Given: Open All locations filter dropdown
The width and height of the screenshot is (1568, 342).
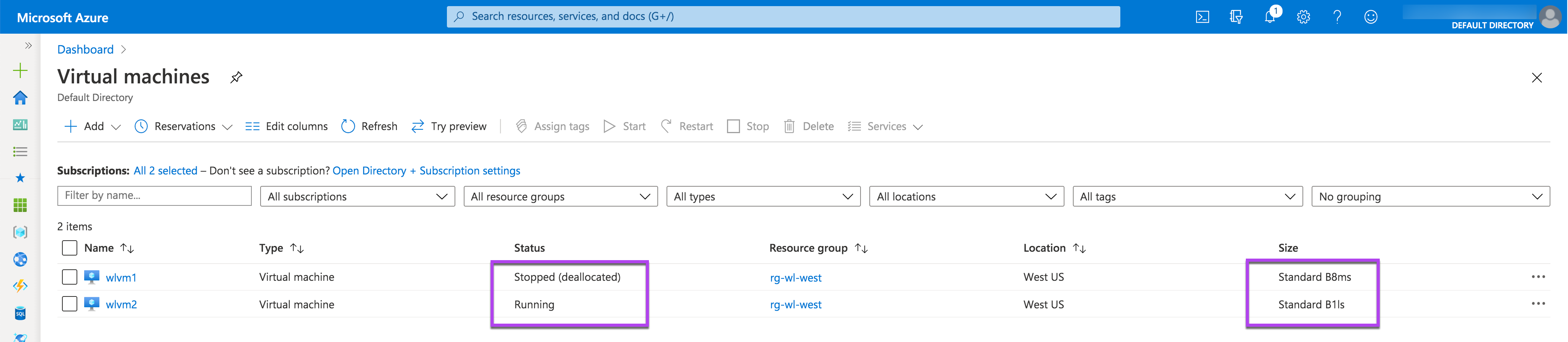Looking at the screenshot, I should click(x=966, y=197).
